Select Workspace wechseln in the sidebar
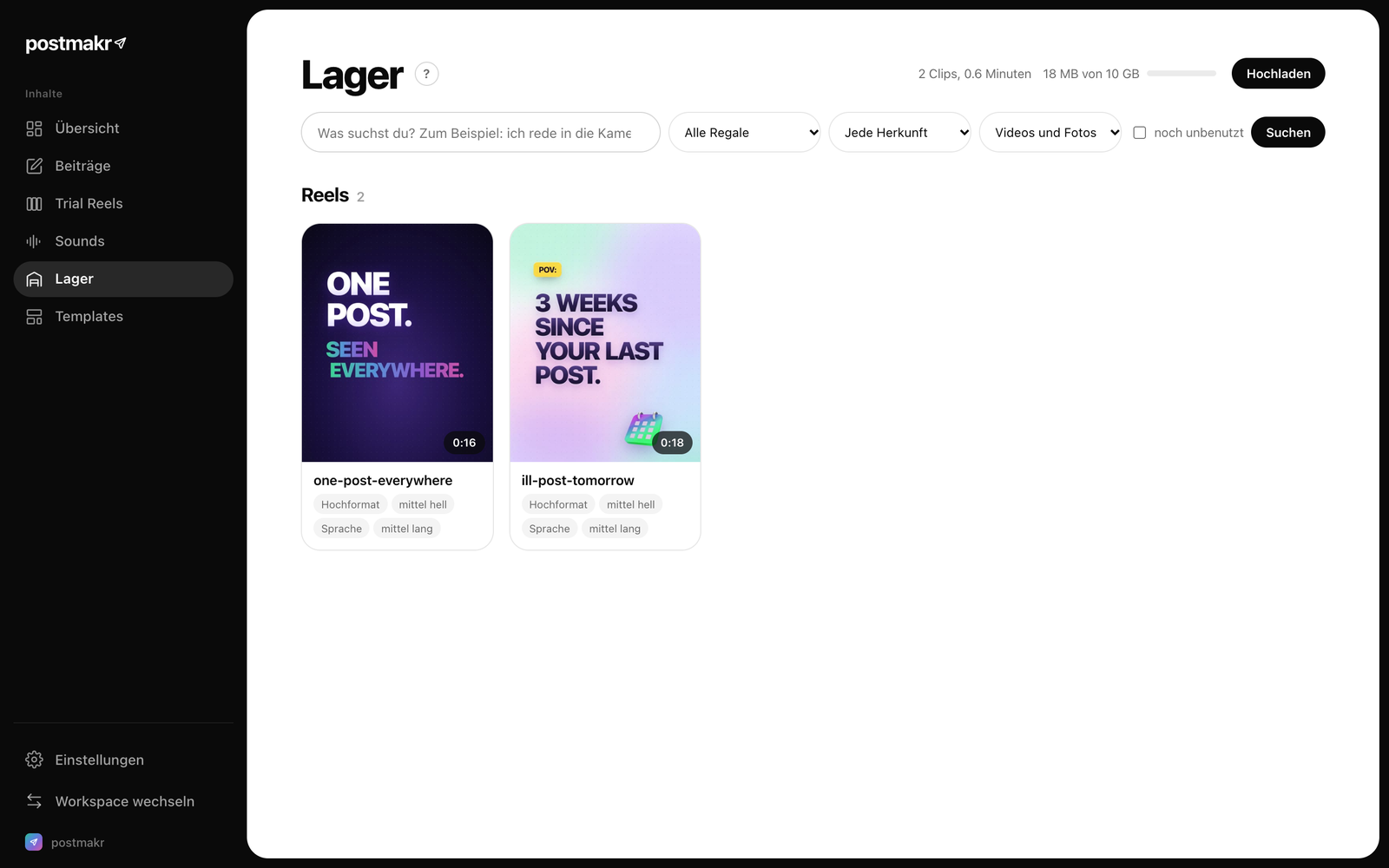The height and width of the screenshot is (868, 1389). point(123,801)
